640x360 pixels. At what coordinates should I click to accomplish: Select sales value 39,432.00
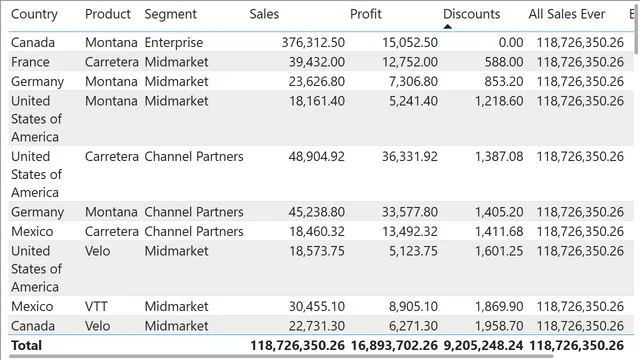[317, 62]
